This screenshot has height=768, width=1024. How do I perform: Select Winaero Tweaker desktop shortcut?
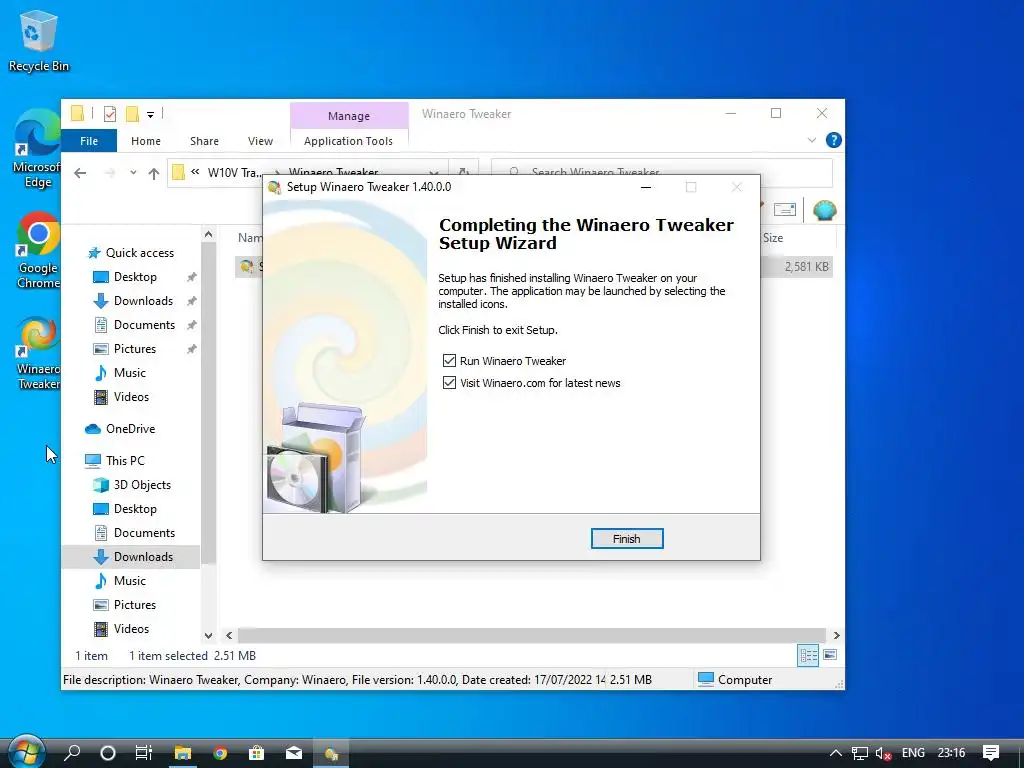pyautogui.click(x=39, y=354)
